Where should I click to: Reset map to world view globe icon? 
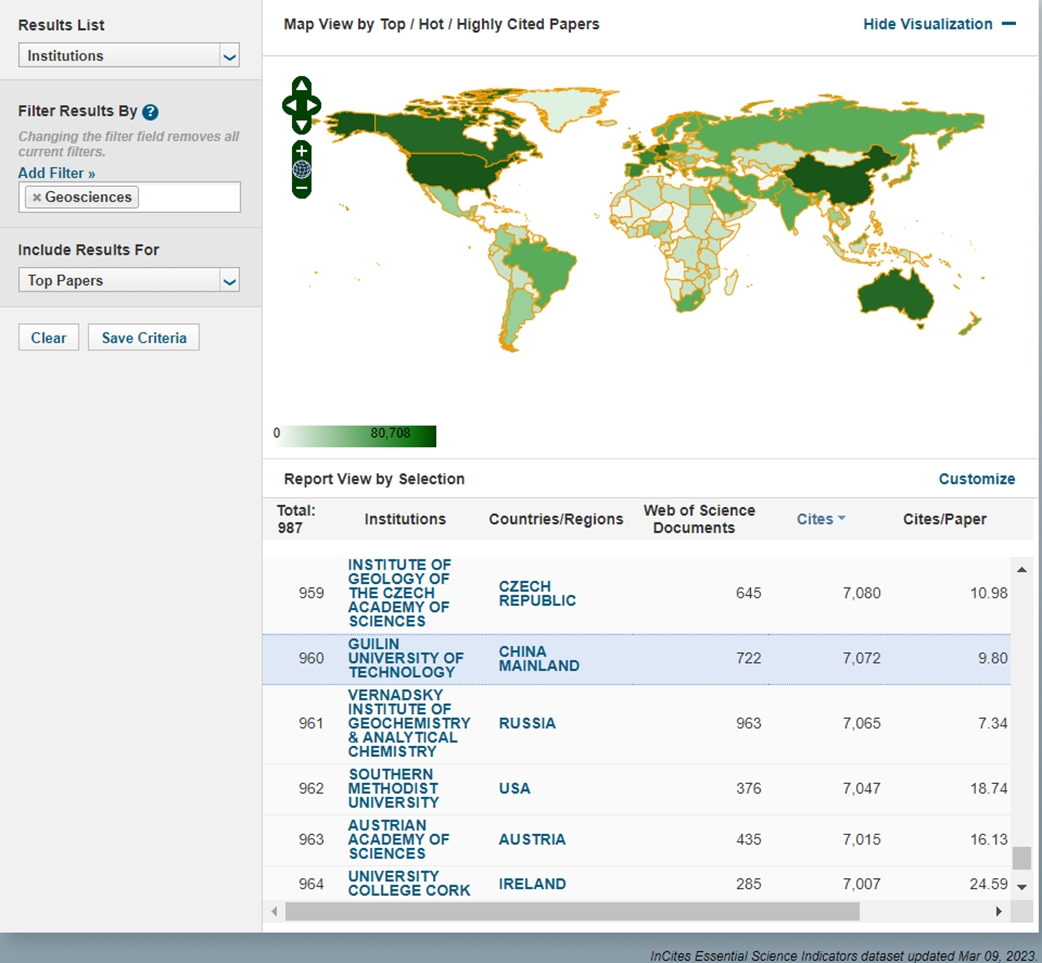301,169
